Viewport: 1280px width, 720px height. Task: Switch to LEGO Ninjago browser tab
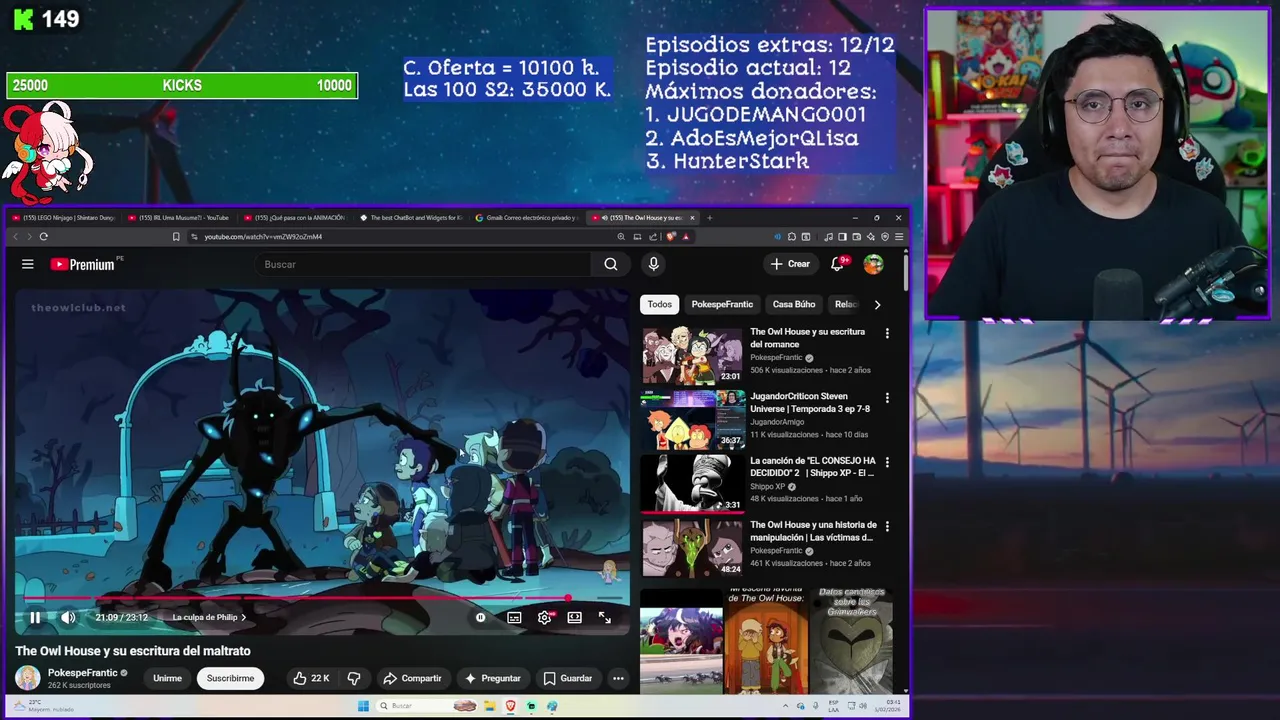(64, 217)
